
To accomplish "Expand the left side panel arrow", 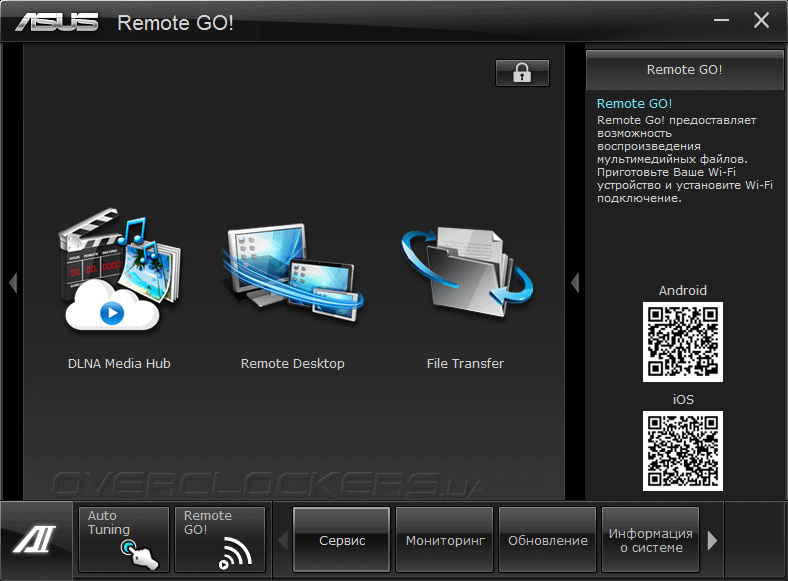I will pos(13,282).
